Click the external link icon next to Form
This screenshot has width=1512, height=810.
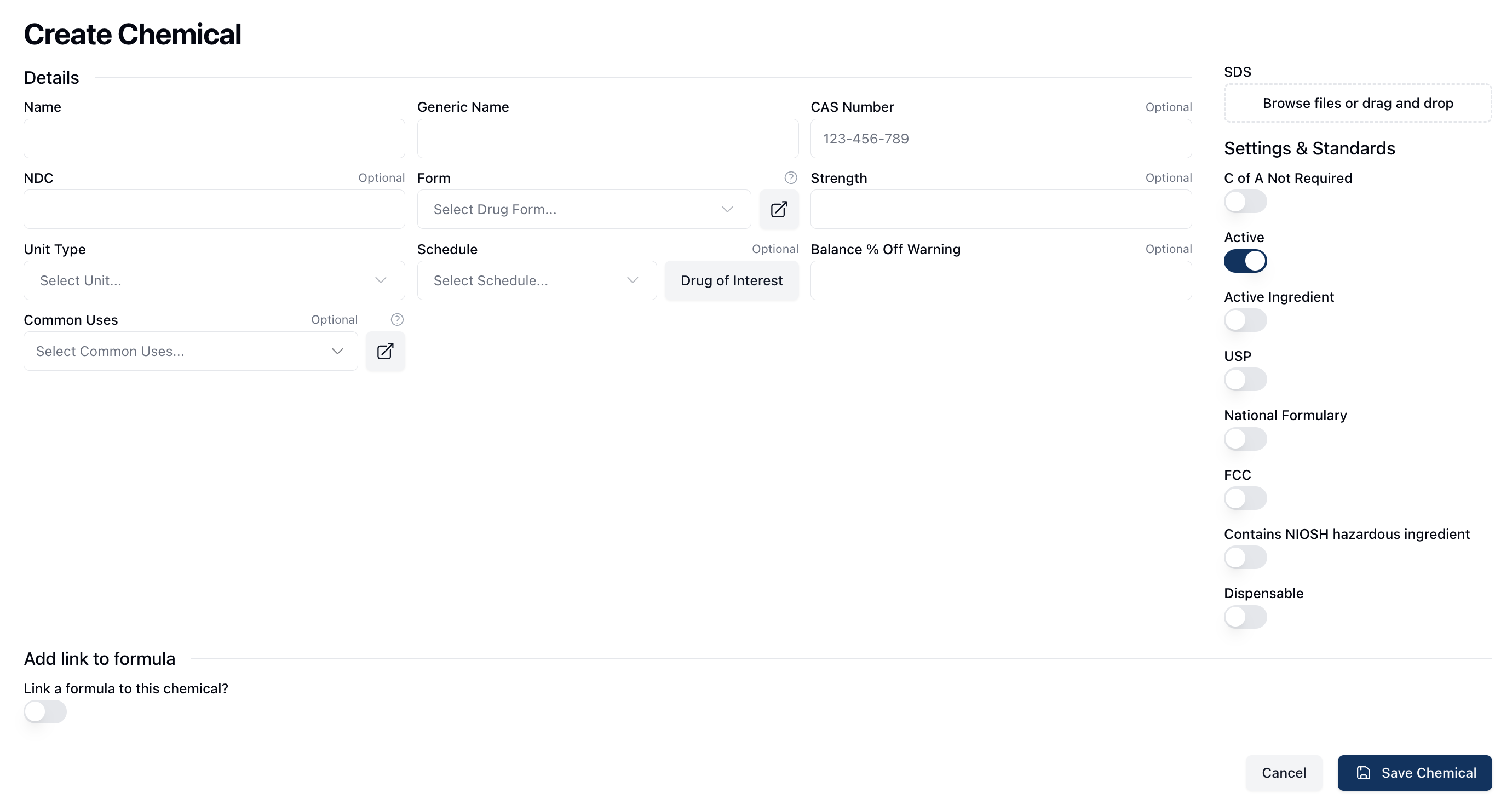point(778,210)
